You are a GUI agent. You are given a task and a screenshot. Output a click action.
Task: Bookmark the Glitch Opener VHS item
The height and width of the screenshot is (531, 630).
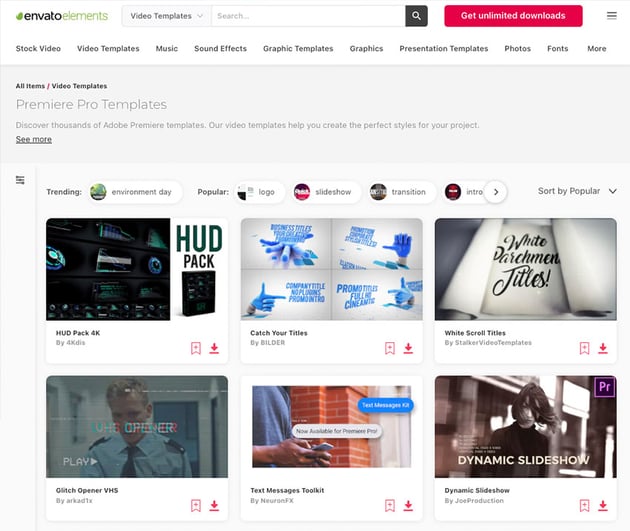[x=196, y=505]
